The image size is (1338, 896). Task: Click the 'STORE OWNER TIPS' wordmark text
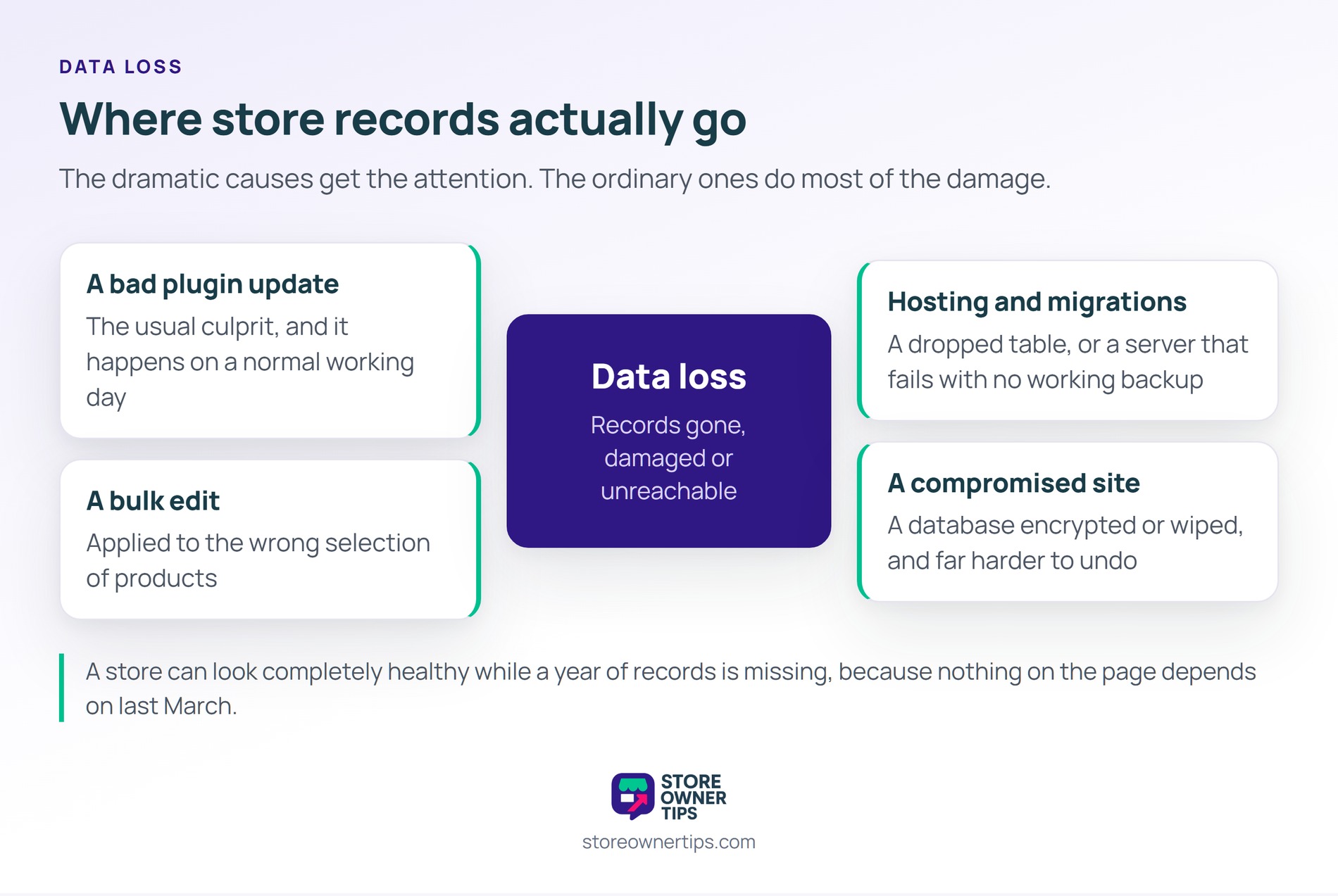pyautogui.click(x=693, y=797)
